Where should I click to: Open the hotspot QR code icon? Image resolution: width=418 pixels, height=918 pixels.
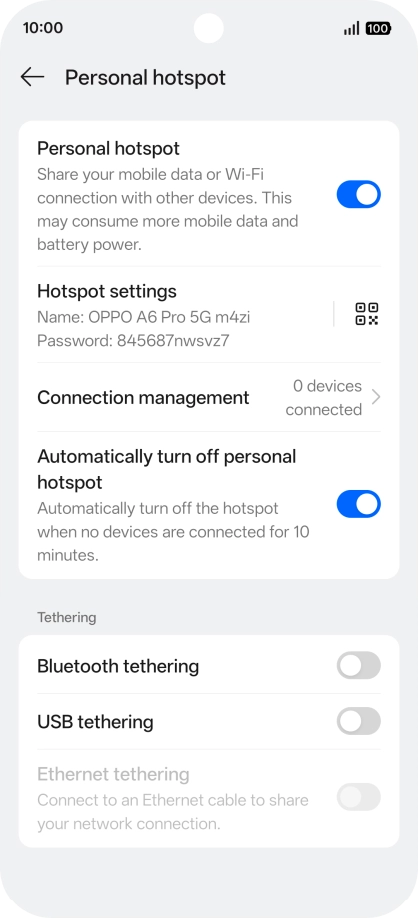pyautogui.click(x=367, y=314)
